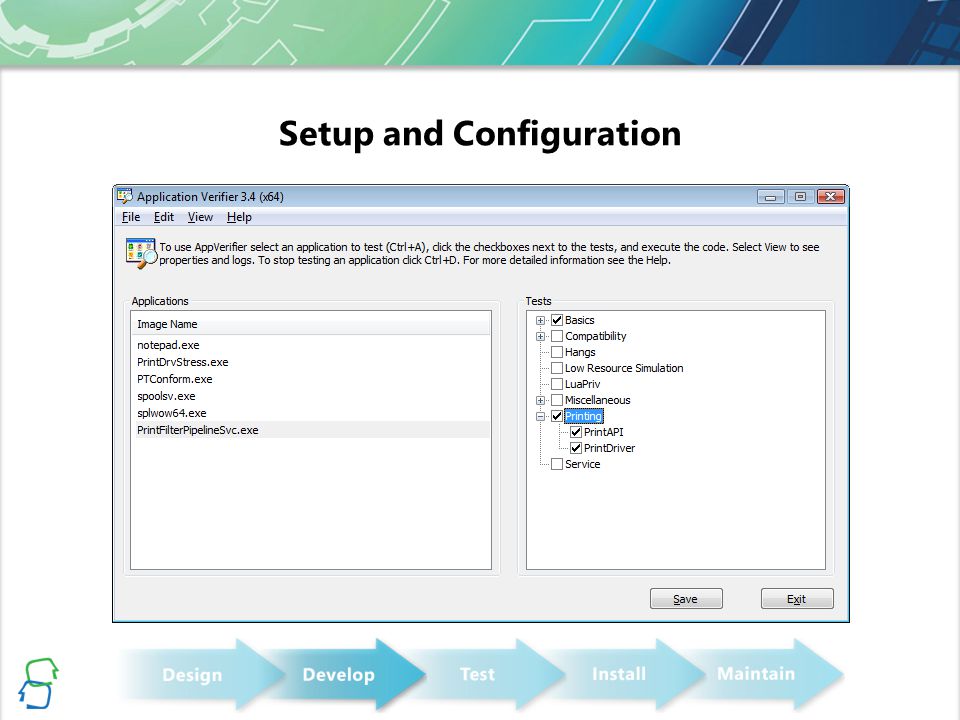This screenshot has width=960, height=720.
Task: Uncheck the Basics test checkbox
Action: pyautogui.click(x=557, y=320)
